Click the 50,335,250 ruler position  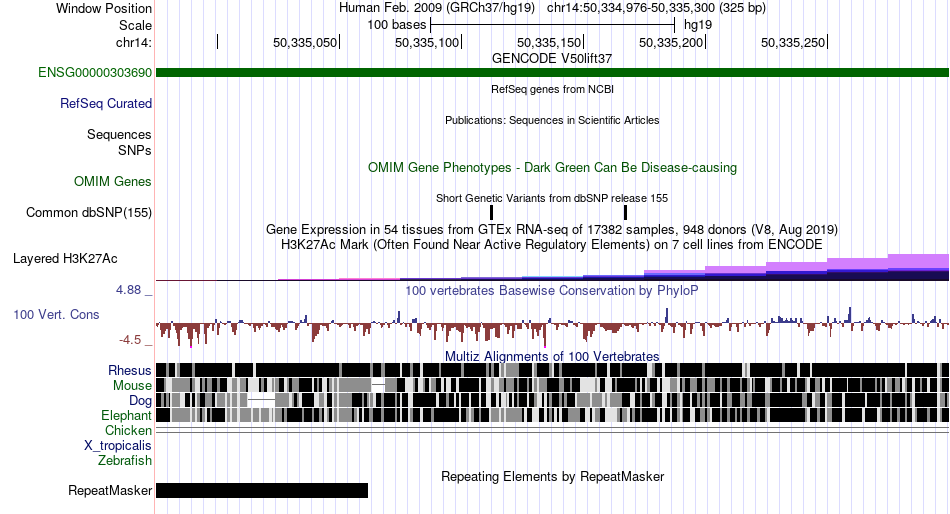(x=793, y=42)
